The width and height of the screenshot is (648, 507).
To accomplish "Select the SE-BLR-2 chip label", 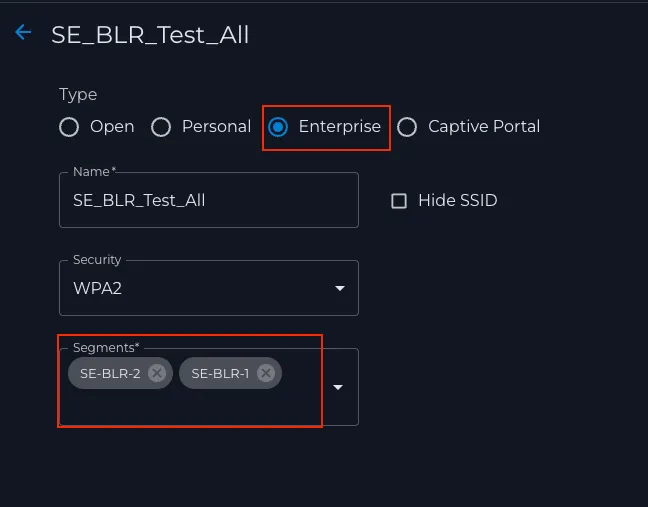I will point(110,374).
